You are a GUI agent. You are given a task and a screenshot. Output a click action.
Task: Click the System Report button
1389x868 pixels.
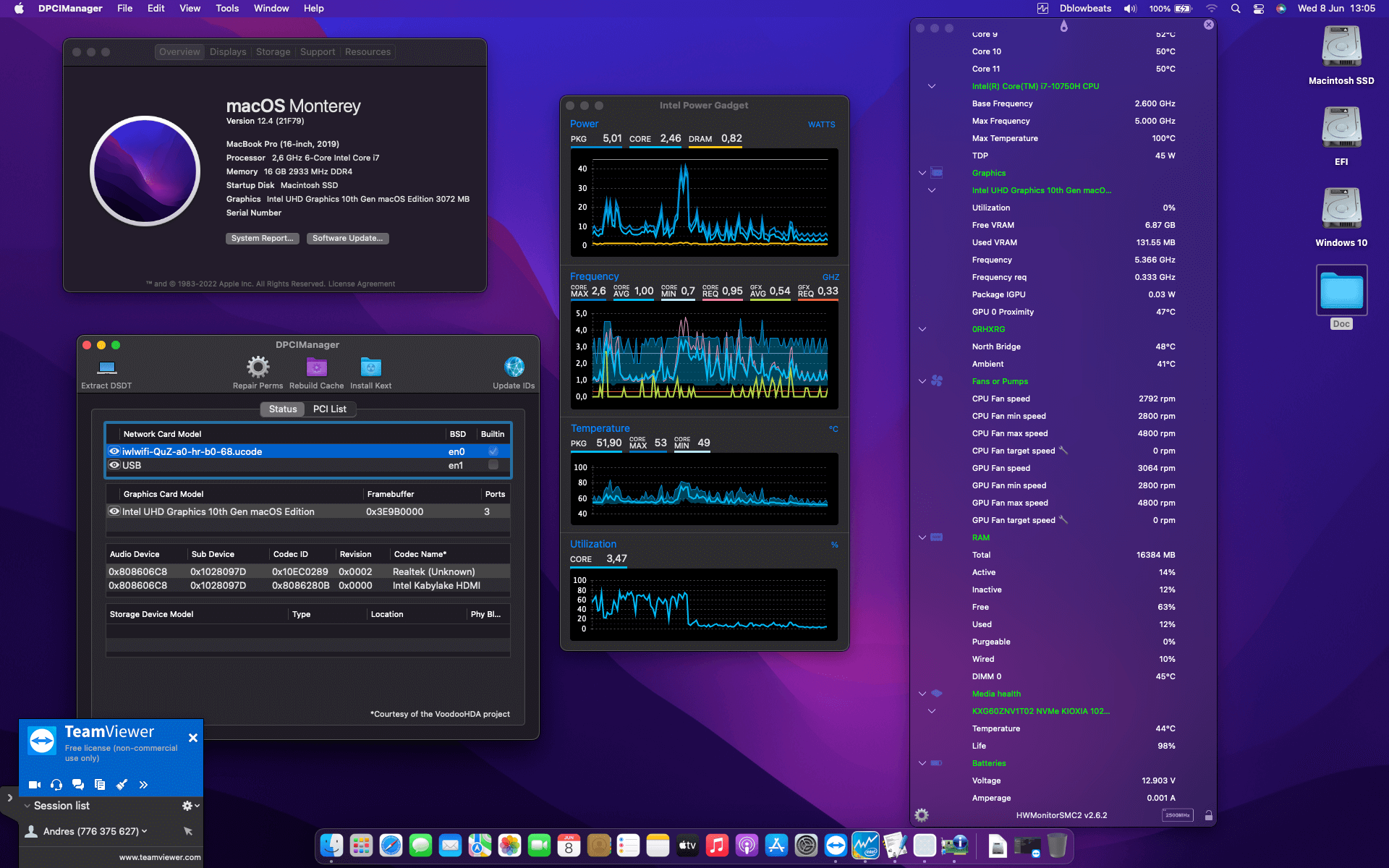(262, 238)
